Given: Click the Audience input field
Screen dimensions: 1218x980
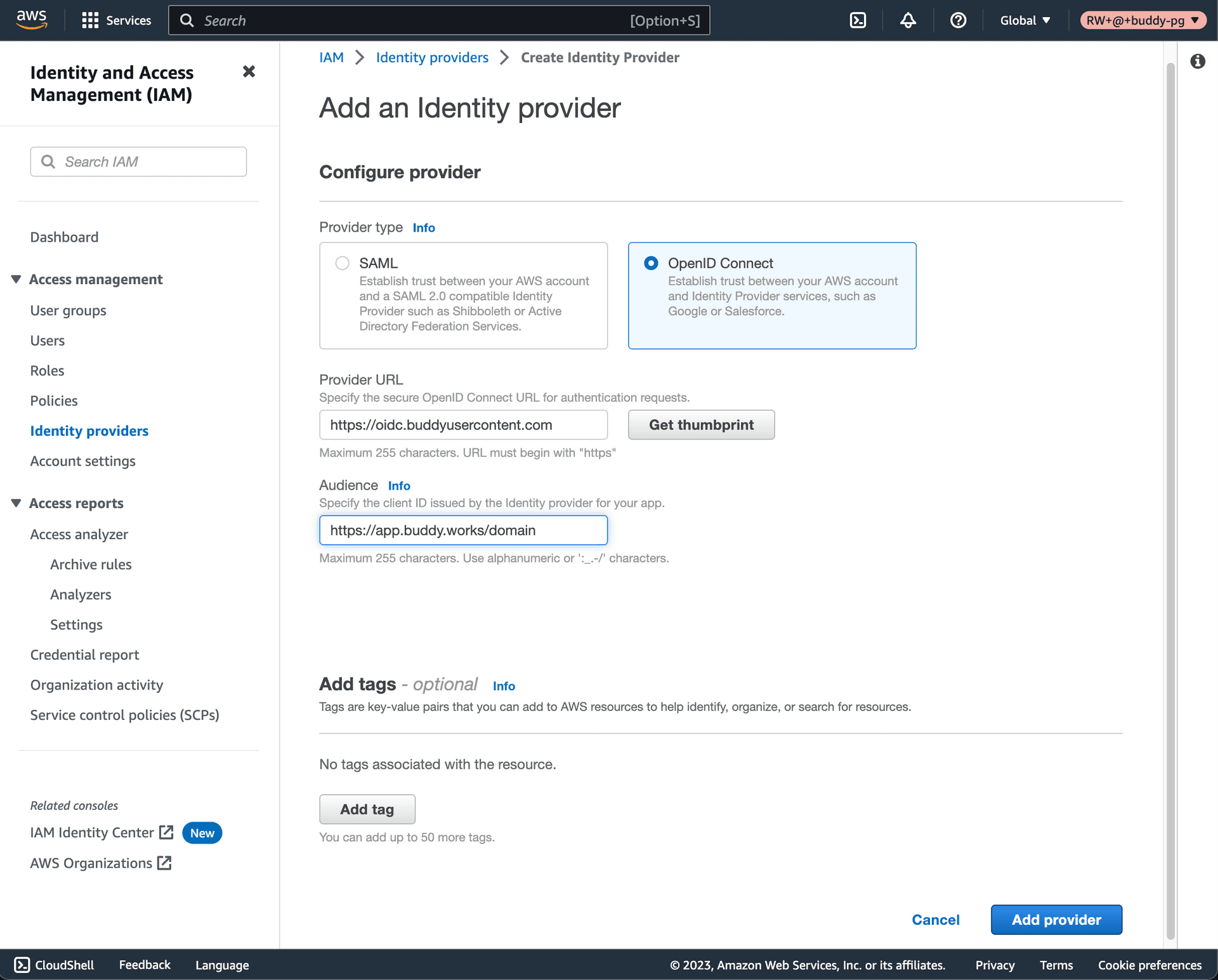Looking at the screenshot, I should 464,530.
